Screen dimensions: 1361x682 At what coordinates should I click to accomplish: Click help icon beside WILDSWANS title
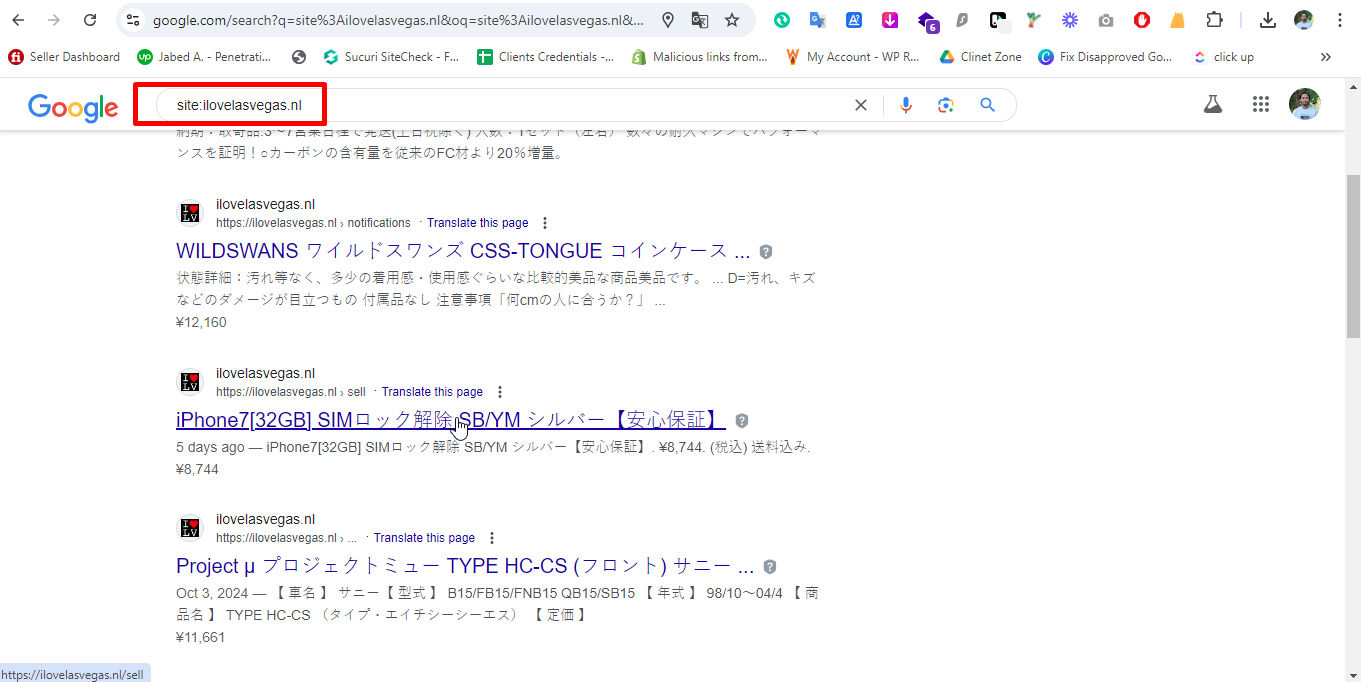click(766, 252)
